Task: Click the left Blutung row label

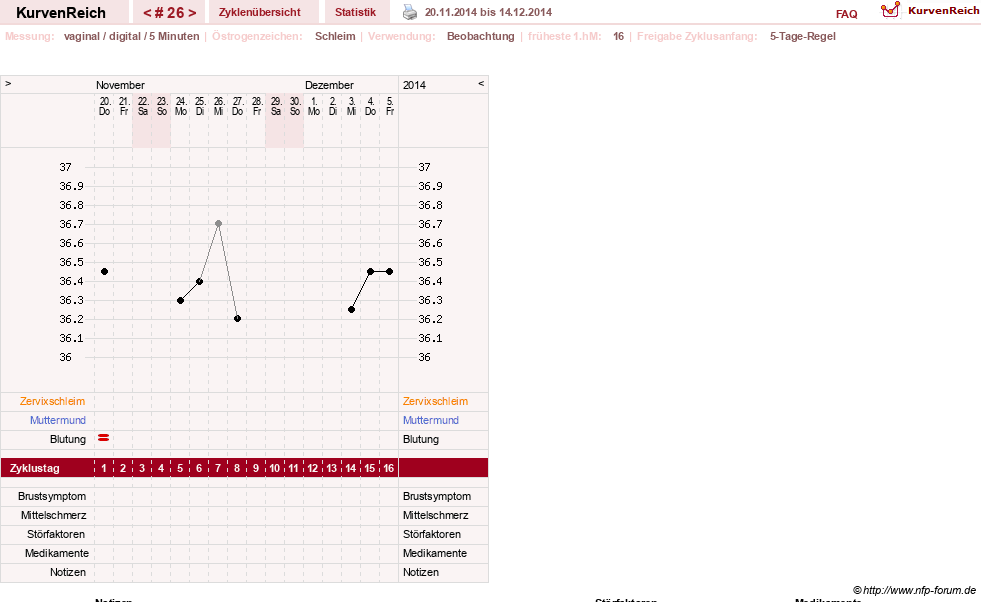Action: pos(68,439)
